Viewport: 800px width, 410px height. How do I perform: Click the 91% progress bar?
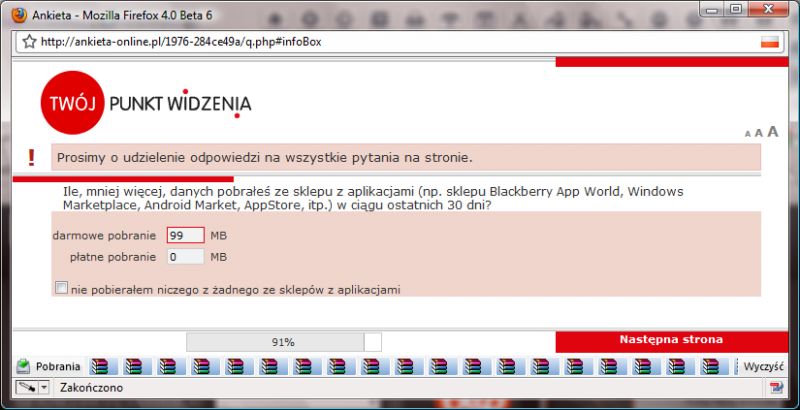coord(284,342)
